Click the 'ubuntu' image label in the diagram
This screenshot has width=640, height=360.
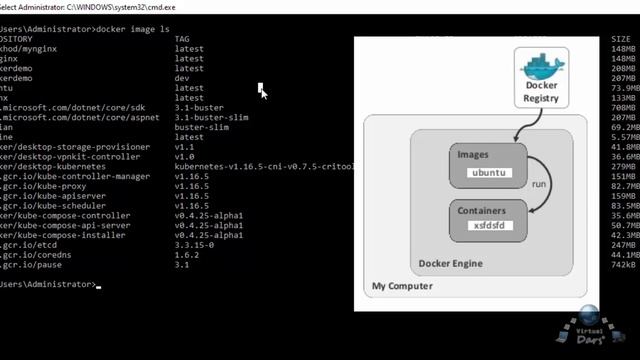click(x=489, y=173)
